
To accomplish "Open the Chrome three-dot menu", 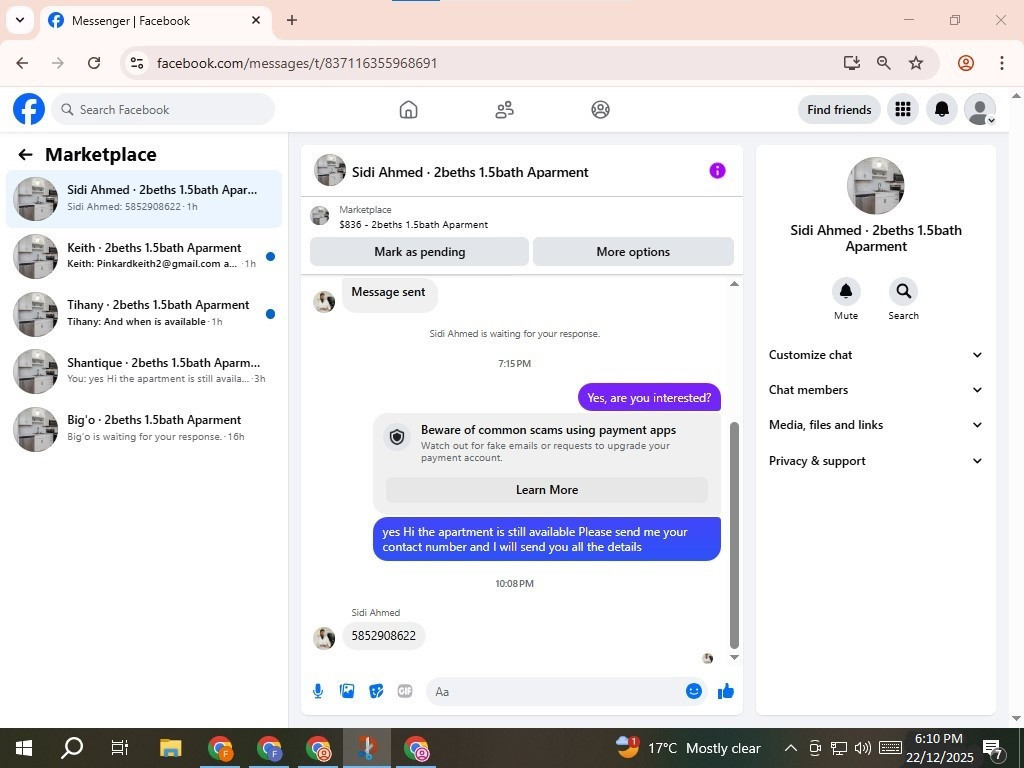I will coord(1001,63).
